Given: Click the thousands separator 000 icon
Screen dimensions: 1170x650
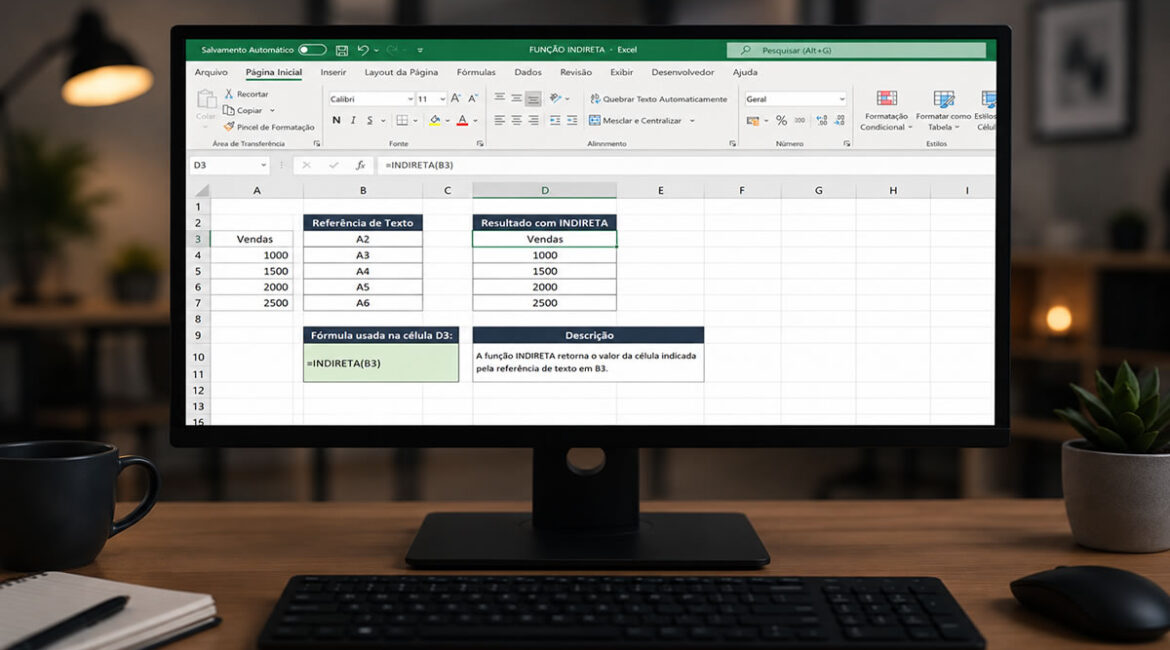Looking at the screenshot, I should point(800,120).
